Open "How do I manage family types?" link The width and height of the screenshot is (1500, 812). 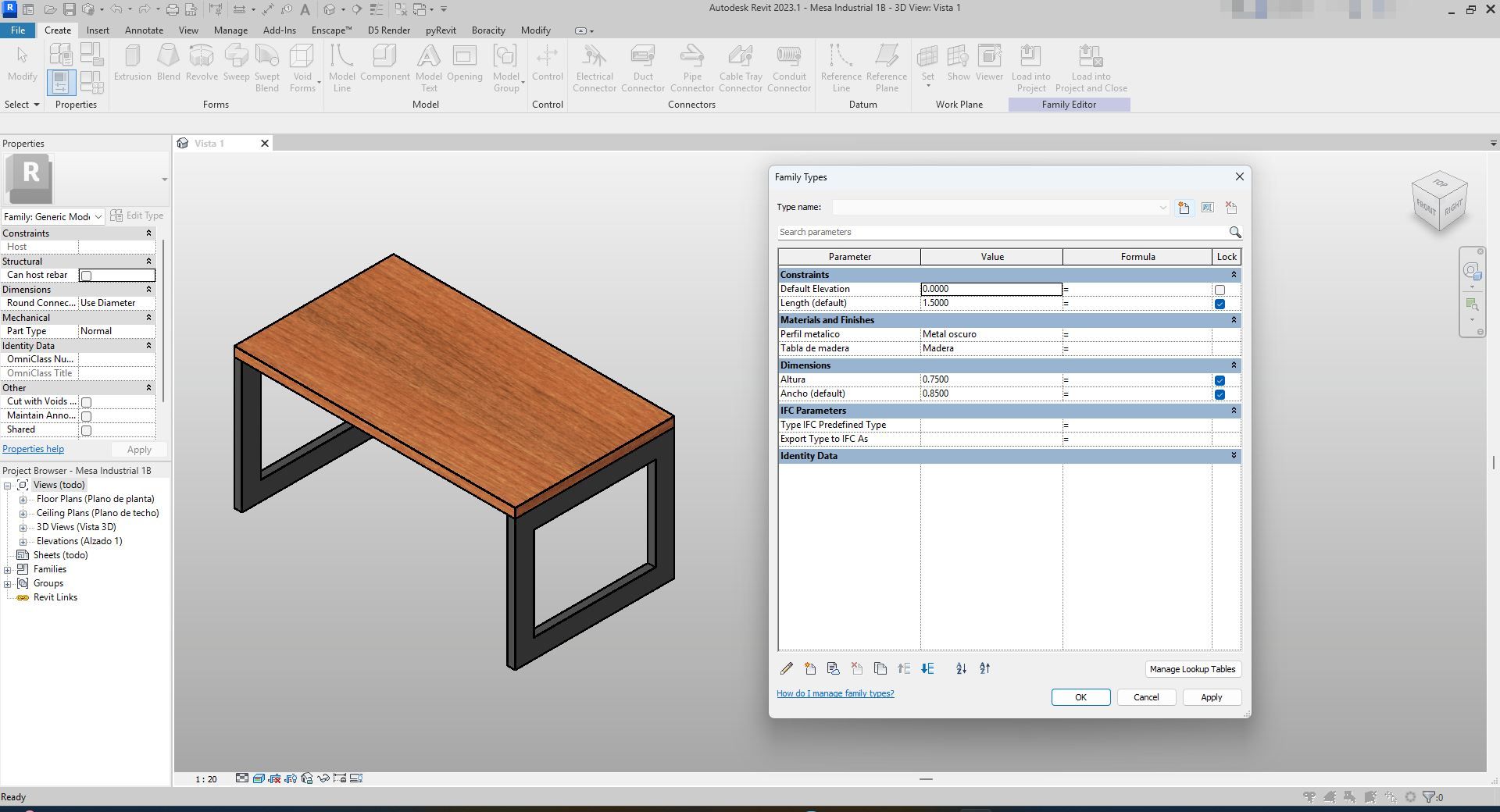tap(835, 693)
